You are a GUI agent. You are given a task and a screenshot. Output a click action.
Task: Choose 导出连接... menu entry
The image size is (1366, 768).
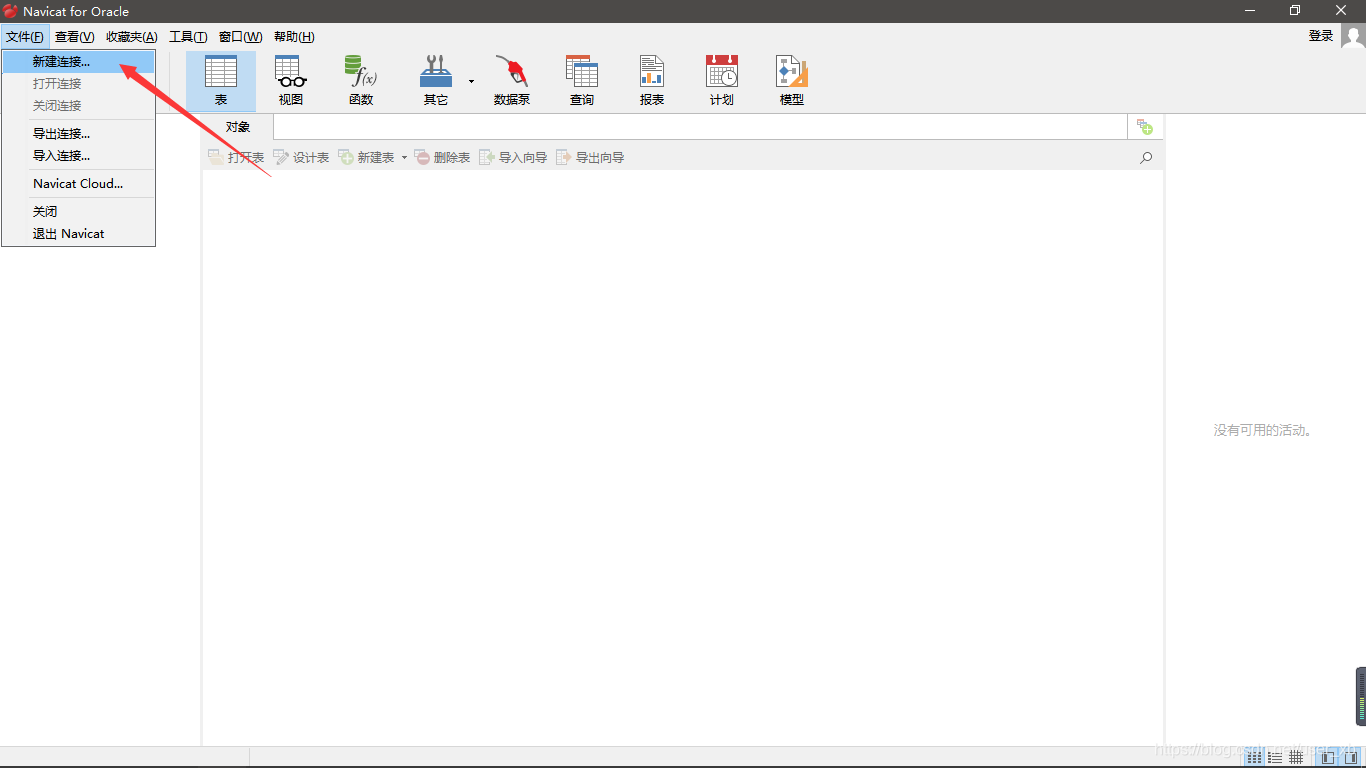click(x=78, y=134)
